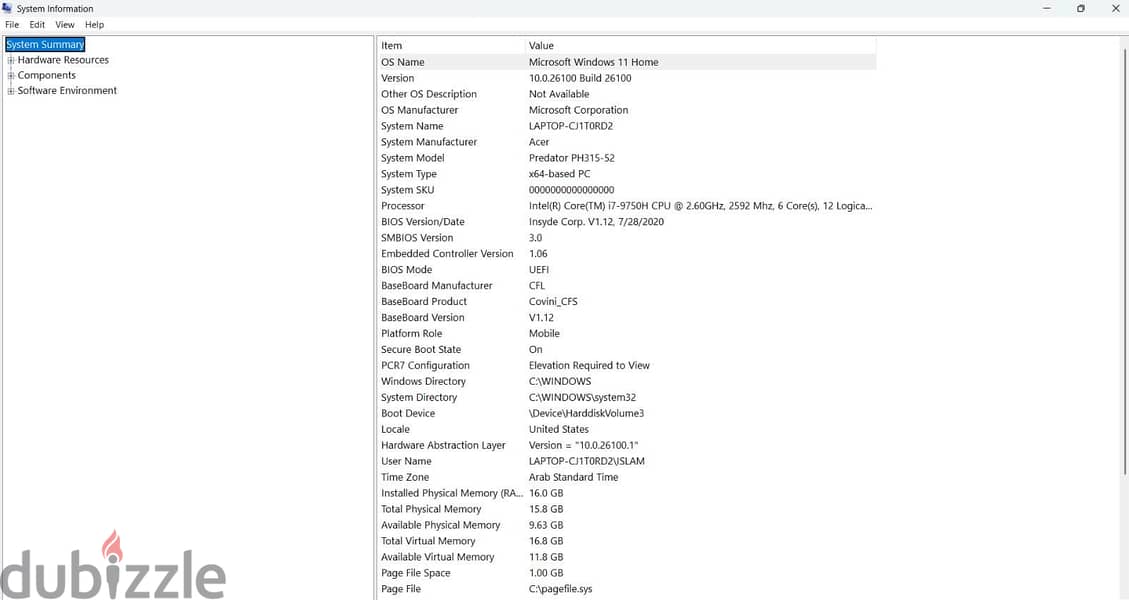
Task: Select the Components tree item
Action: pyautogui.click(x=47, y=76)
